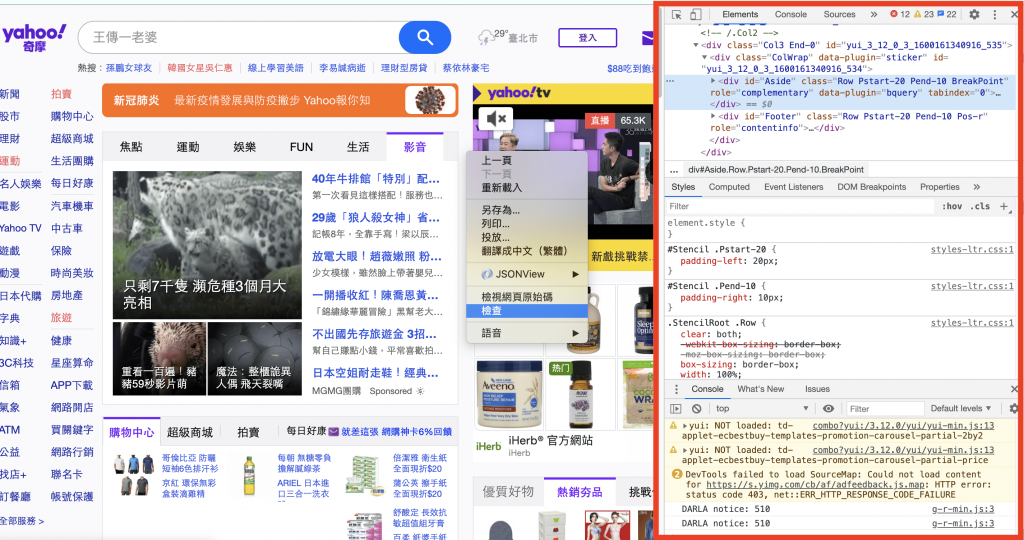The height and width of the screenshot is (540, 1024).
Task: Switch drawer to Issues tab
Action: (x=817, y=389)
